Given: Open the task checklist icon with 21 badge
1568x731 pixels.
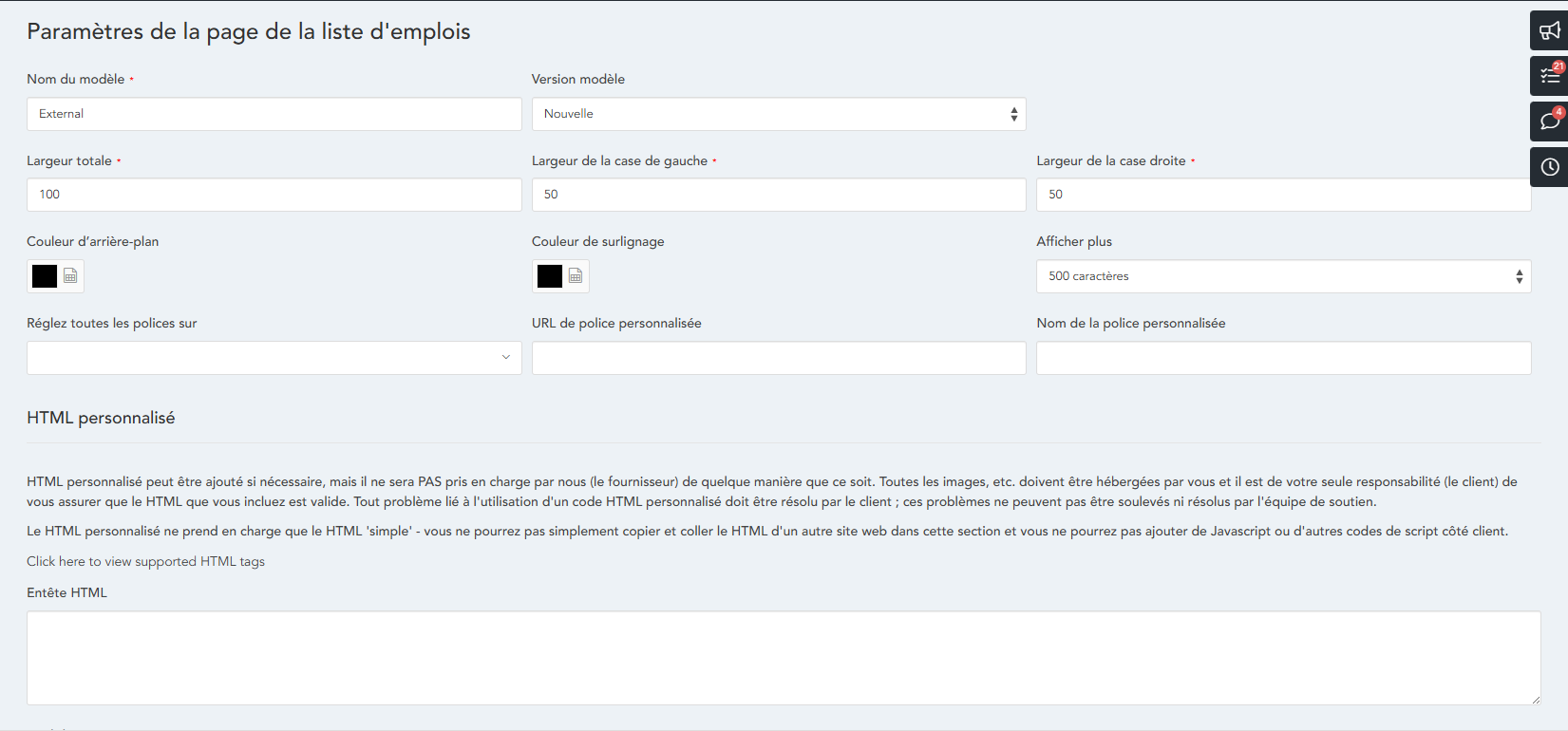Looking at the screenshot, I should [x=1549, y=76].
